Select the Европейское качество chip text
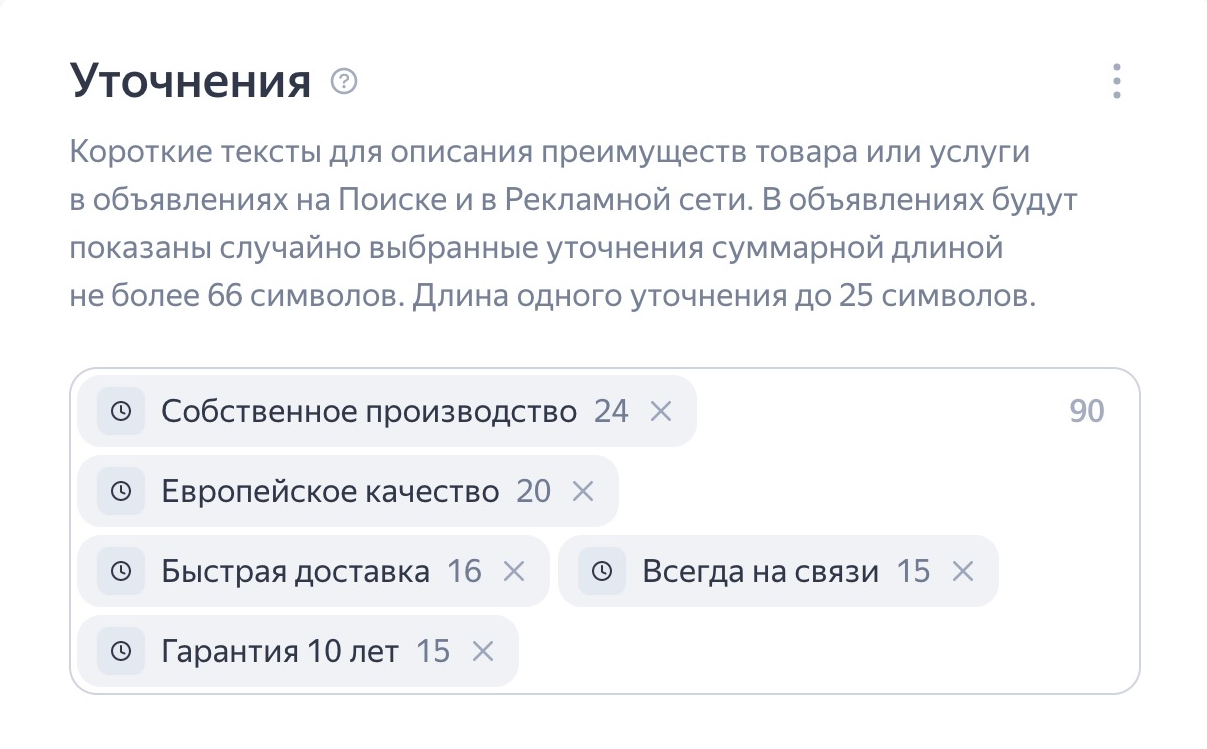1207x749 pixels. (330, 492)
